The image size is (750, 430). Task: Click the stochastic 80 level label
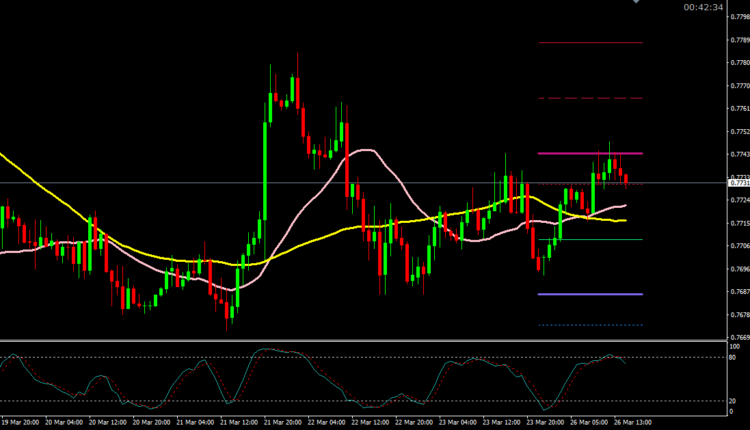pos(736,358)
